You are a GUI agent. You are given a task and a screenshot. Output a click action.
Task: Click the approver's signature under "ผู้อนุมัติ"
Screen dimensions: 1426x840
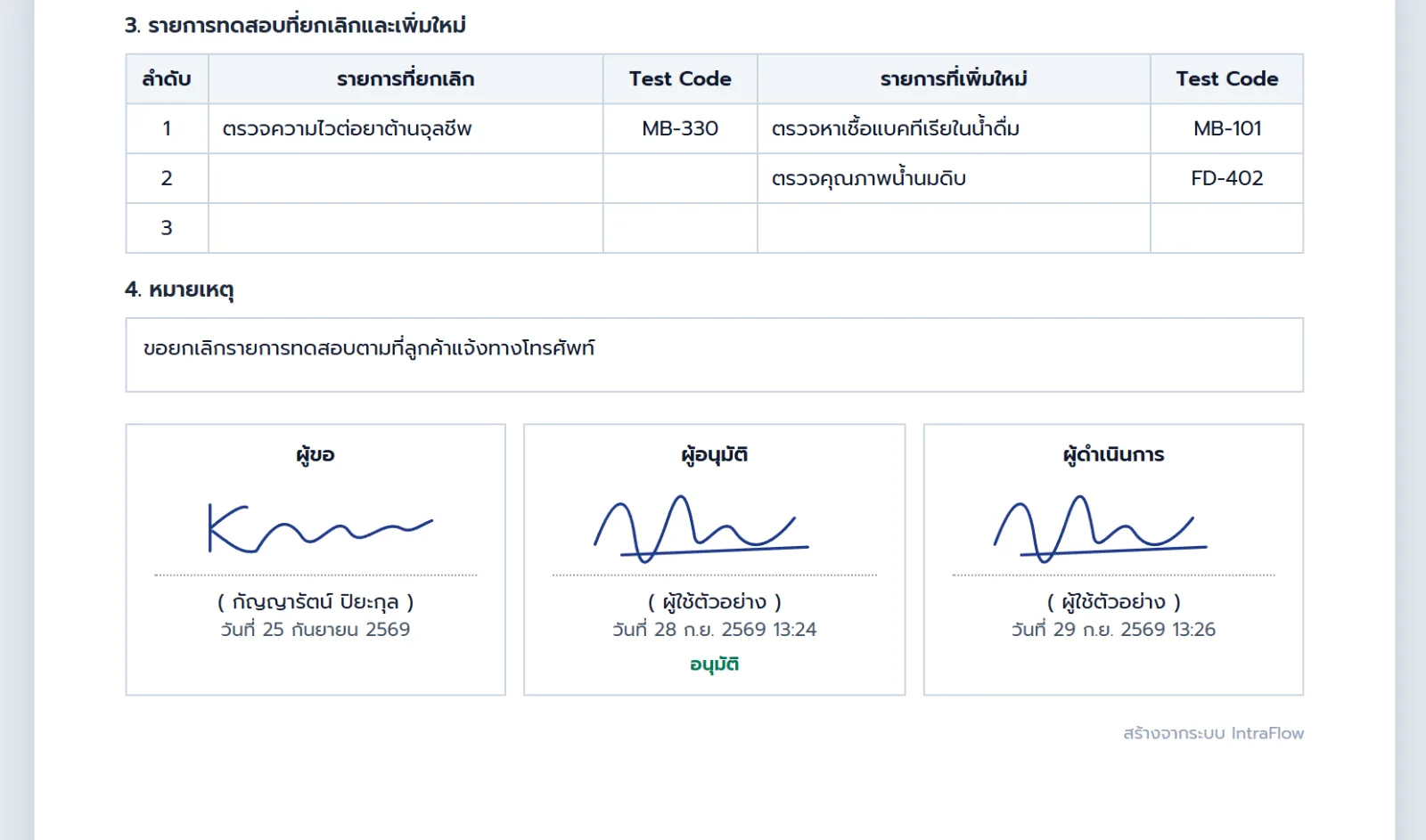point(702,529)
